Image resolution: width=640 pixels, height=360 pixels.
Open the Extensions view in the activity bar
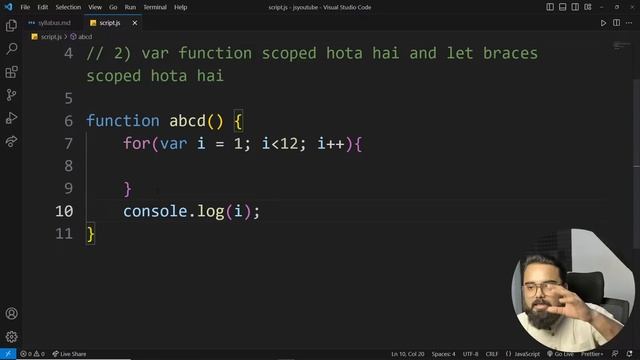(x=11, y=72)
